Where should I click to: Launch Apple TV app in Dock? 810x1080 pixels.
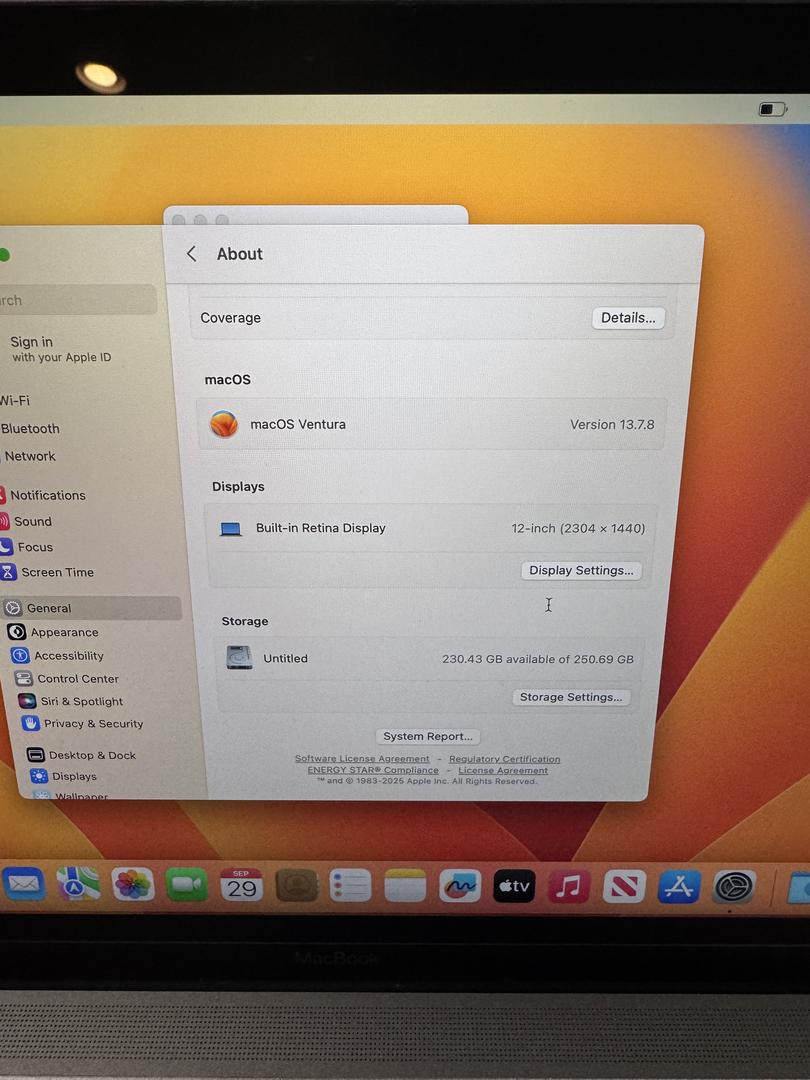[514, 886]
